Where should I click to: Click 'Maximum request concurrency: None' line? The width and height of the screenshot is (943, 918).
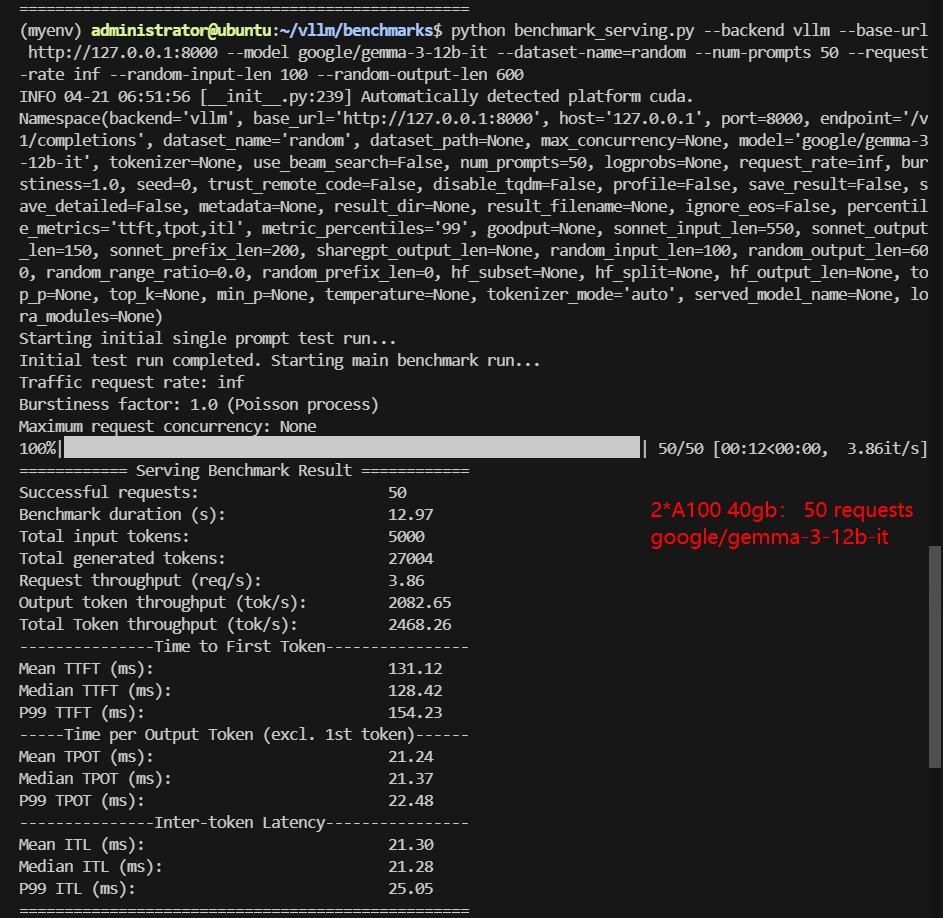[x=168, y=427]
